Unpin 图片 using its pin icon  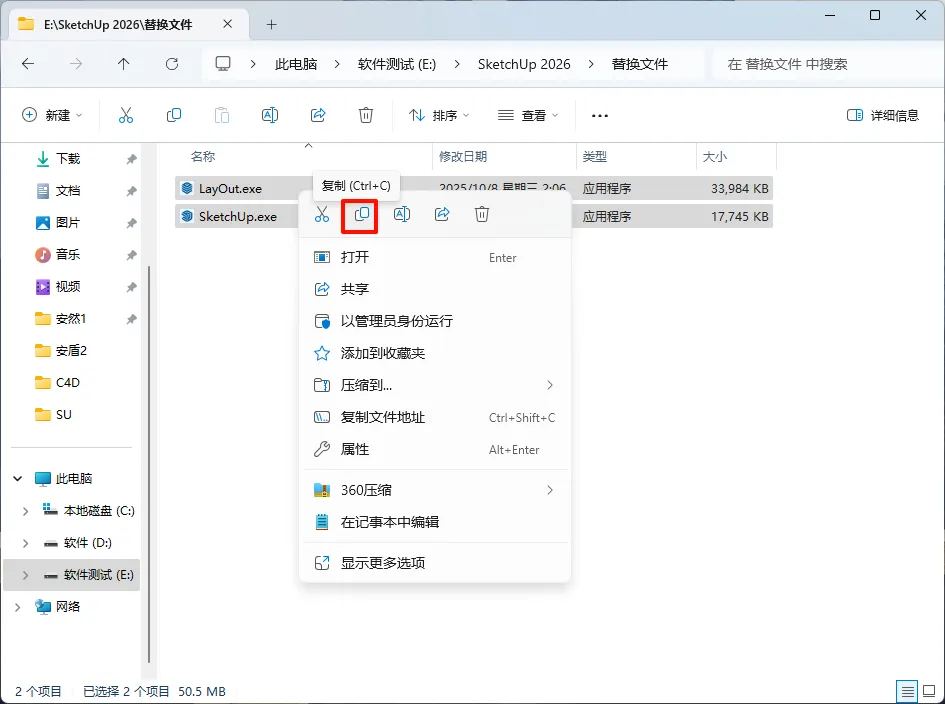click(131, 223)
